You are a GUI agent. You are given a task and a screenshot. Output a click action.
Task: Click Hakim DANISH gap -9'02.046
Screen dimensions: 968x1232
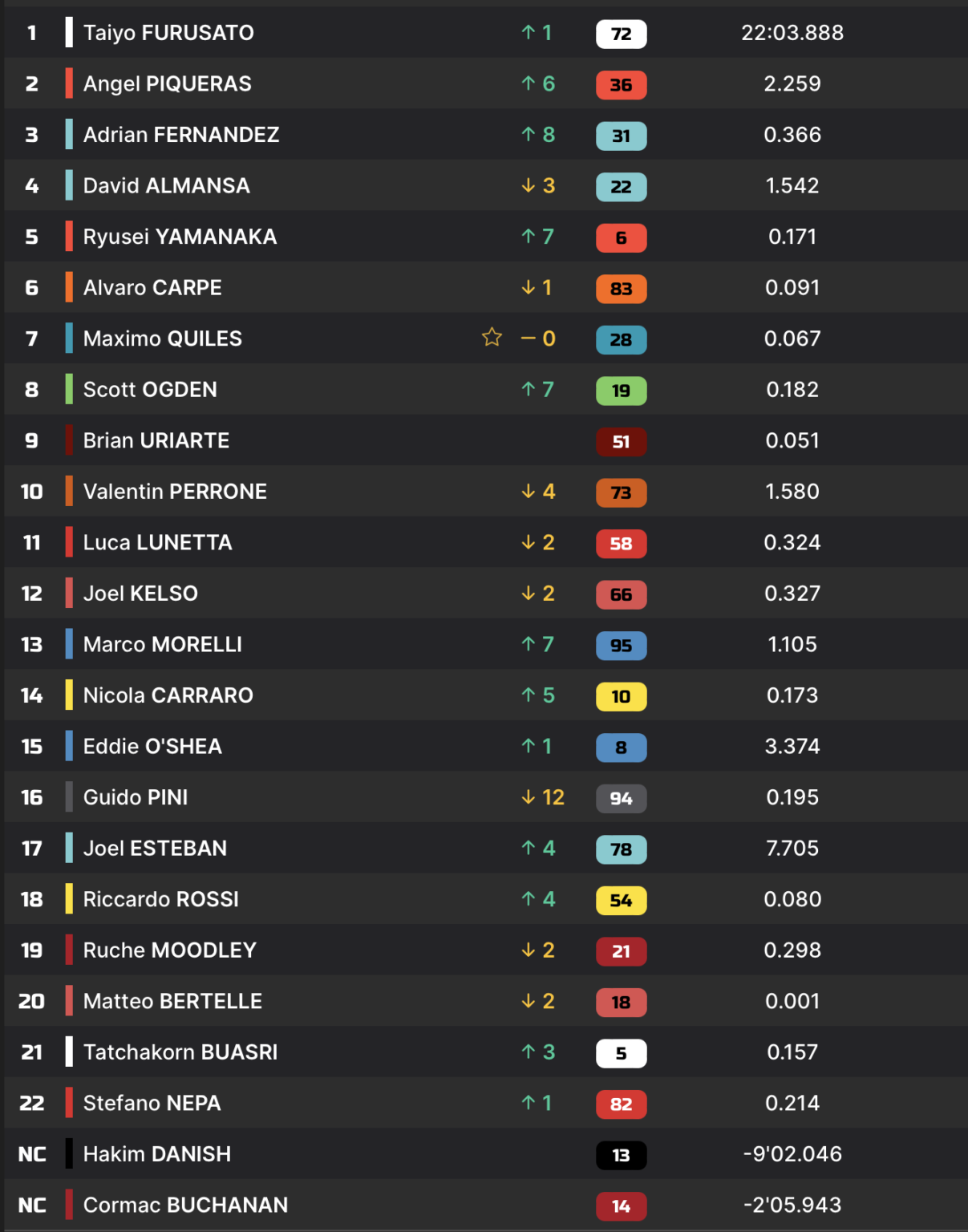(x=792, y=1154)
